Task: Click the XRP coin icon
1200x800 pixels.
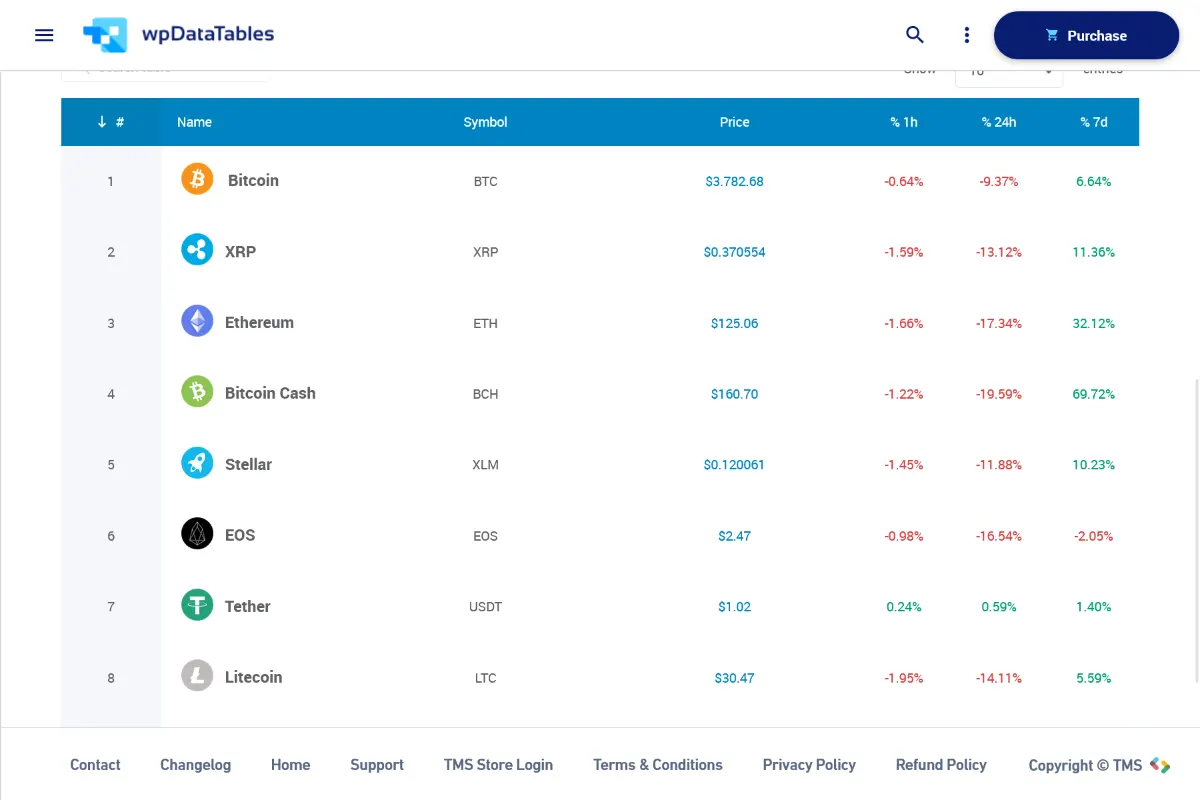Action: point(197,250)
